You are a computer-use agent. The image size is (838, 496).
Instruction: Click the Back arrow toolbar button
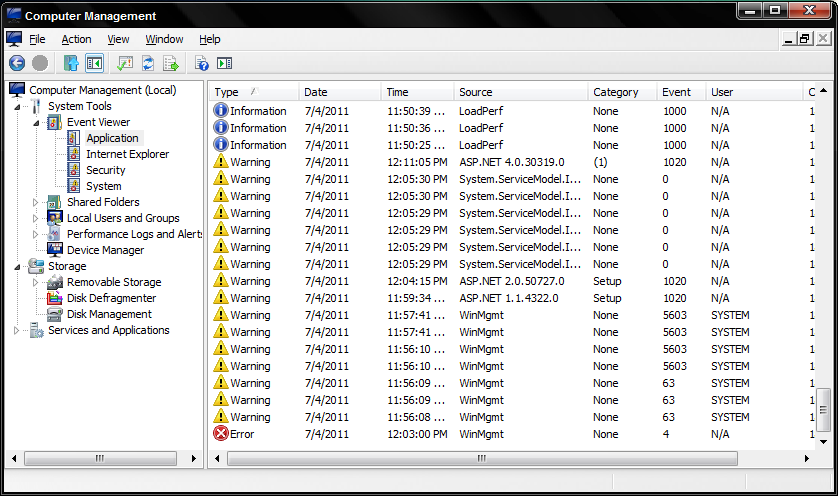[x=16, y=63]
